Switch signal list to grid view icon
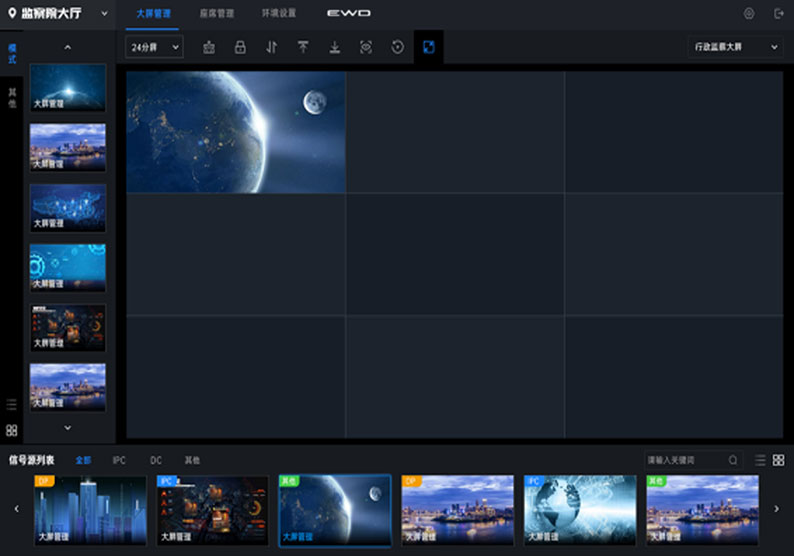This screenshot has width=794, height=556. 778,460
